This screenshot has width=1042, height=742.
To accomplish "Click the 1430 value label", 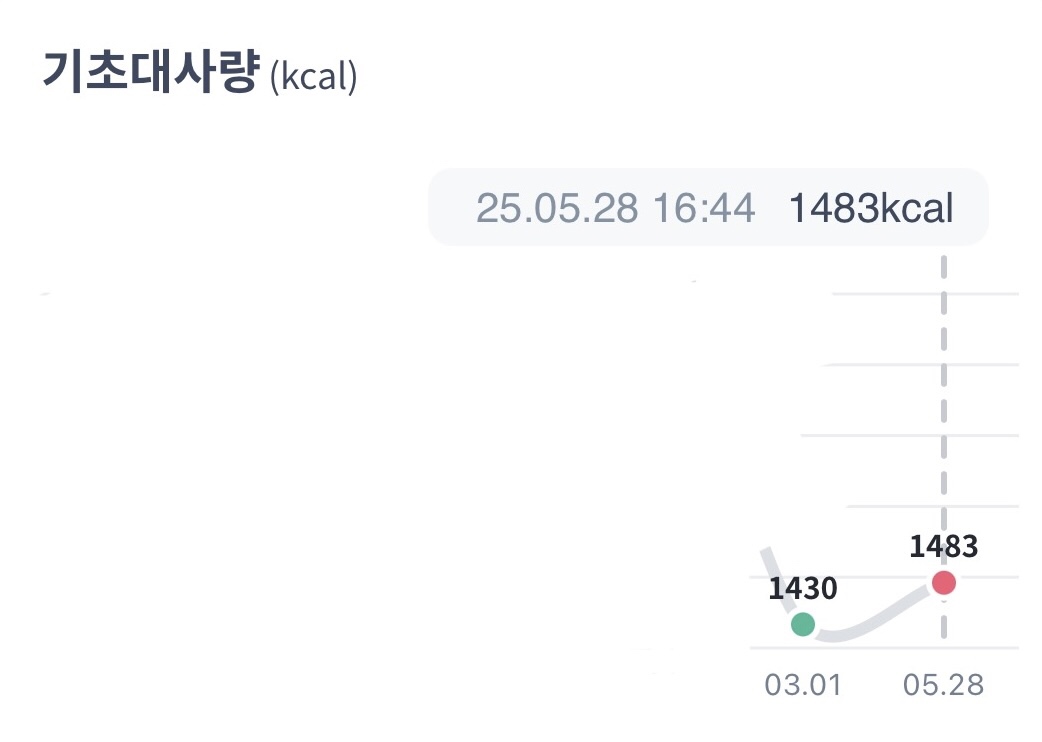I will 802,589.
